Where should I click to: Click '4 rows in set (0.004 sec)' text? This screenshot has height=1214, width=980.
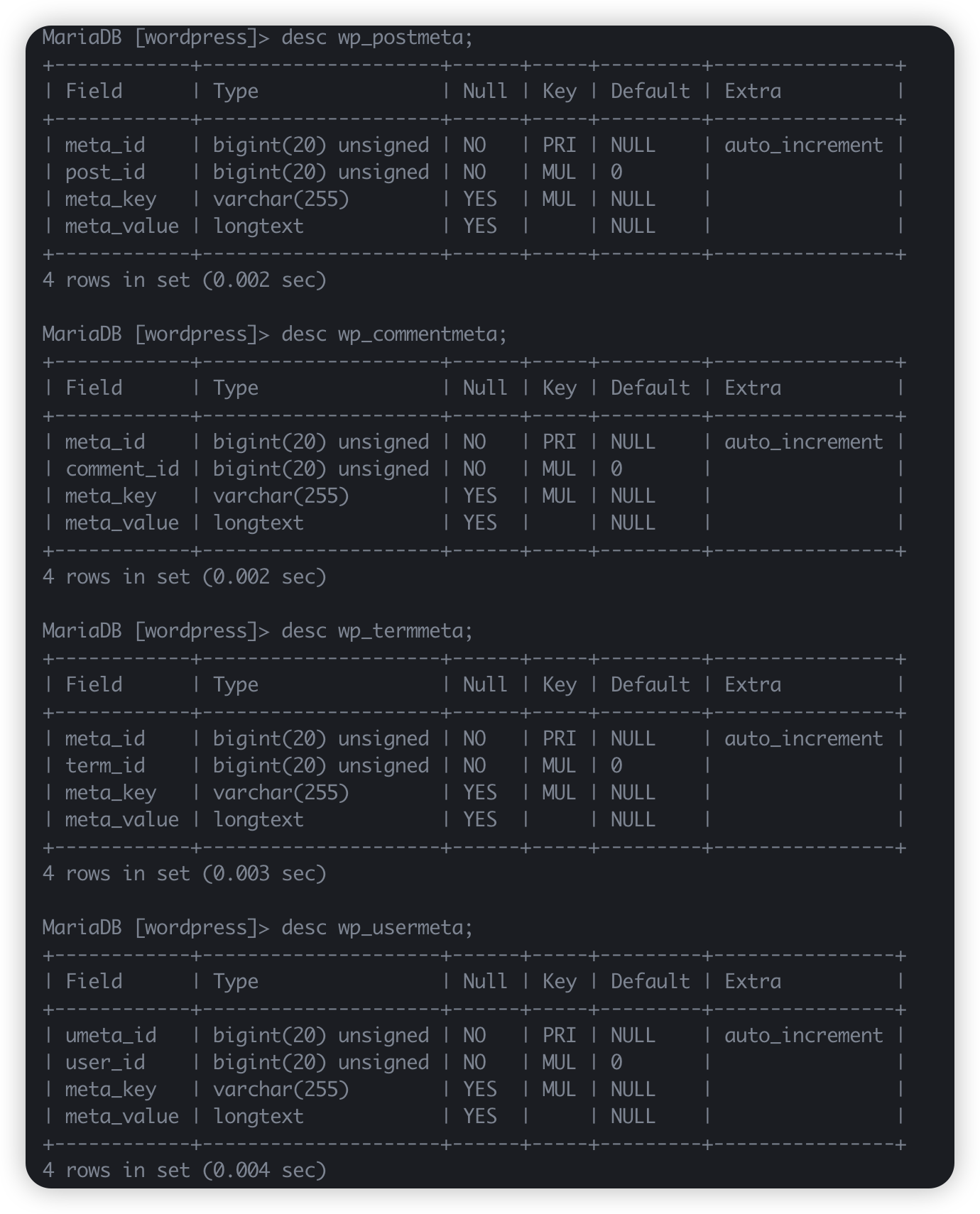(x=184, y=1171)
